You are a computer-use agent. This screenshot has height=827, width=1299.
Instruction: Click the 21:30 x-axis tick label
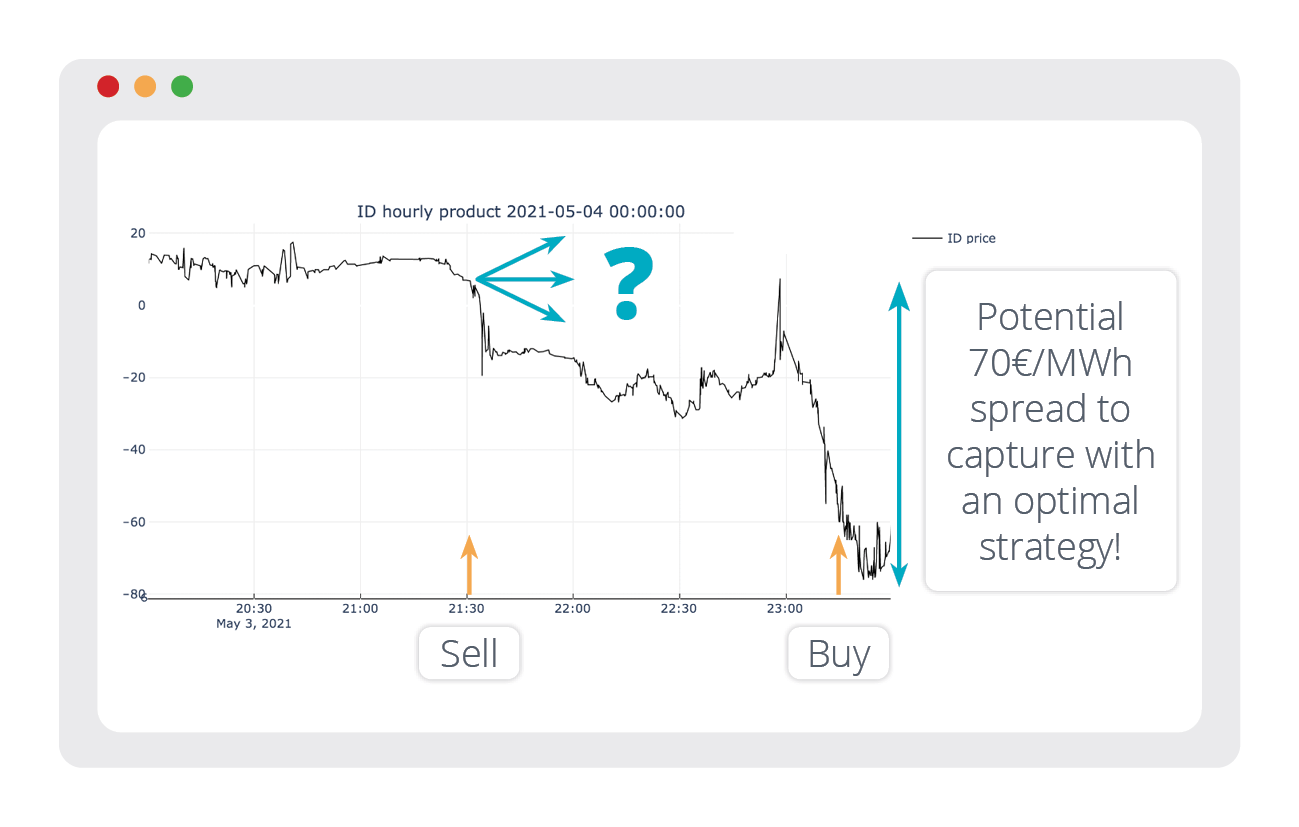coord(466,608)
